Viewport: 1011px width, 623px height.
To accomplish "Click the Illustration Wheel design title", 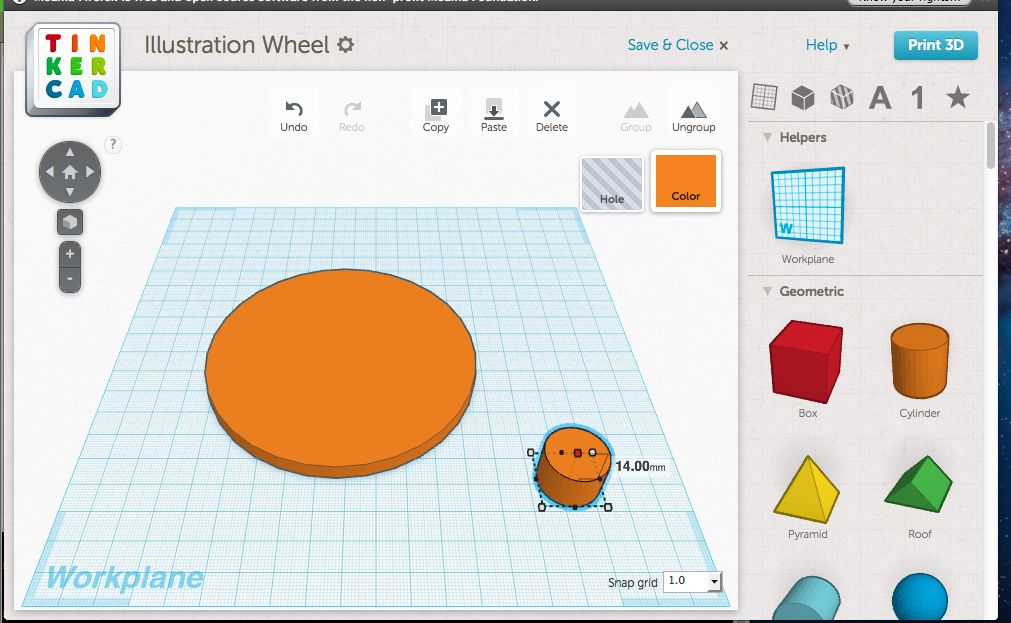I will point(237,44).
